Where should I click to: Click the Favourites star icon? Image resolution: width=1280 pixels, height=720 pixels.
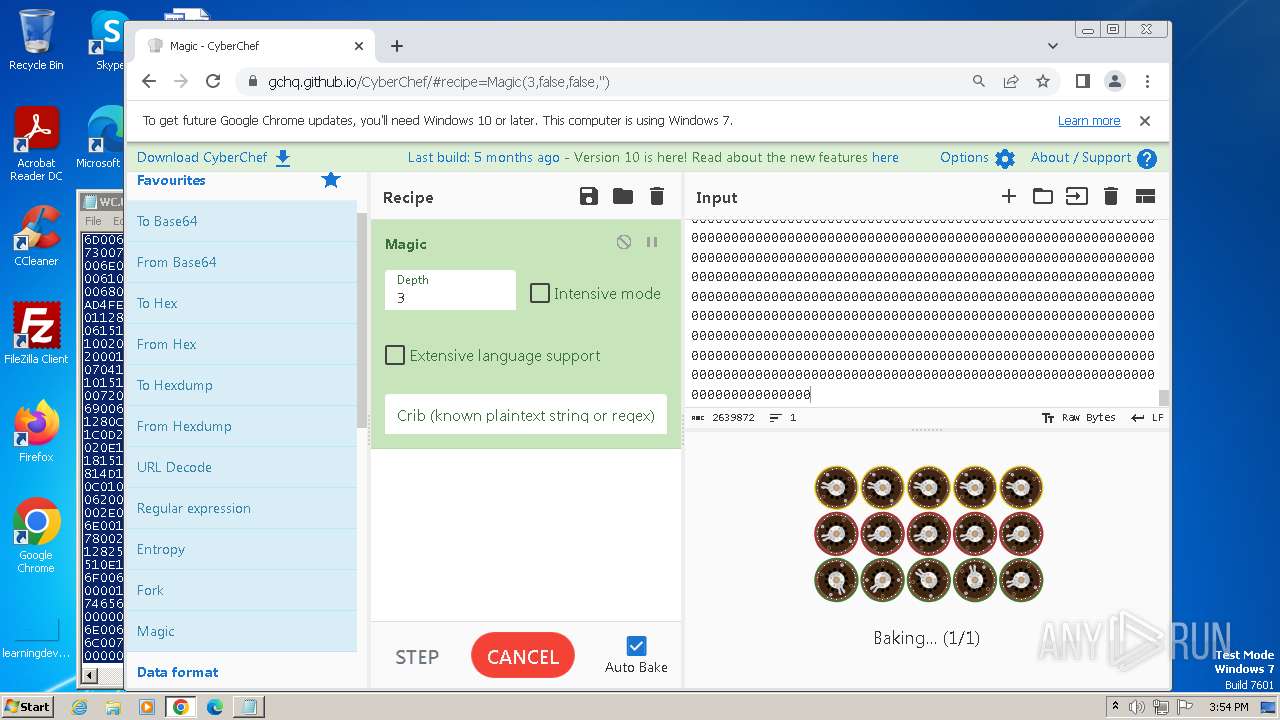tap(331, 180)
